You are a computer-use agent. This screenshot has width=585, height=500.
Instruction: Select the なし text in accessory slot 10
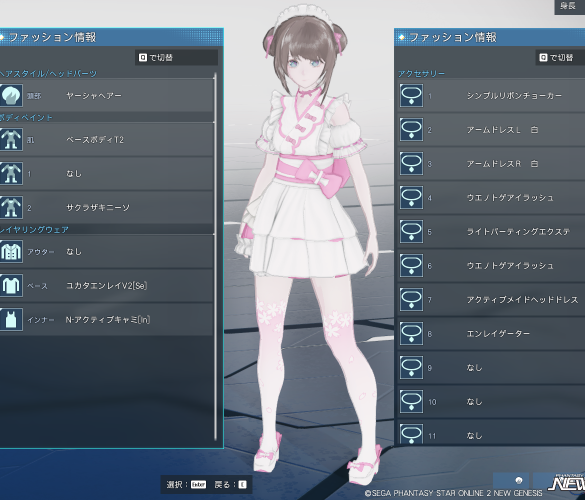tap(474, 402)
